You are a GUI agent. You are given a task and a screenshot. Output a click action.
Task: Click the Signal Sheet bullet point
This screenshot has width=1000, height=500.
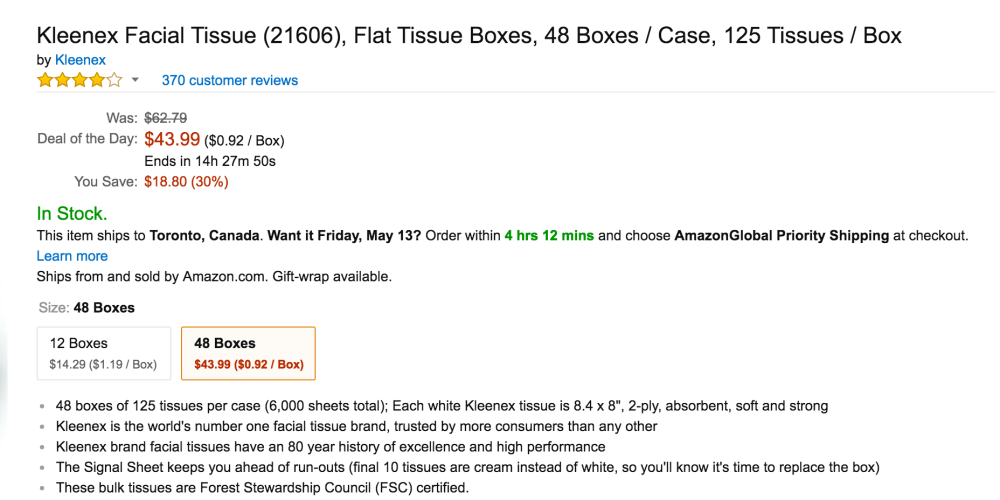click(467, 467)
